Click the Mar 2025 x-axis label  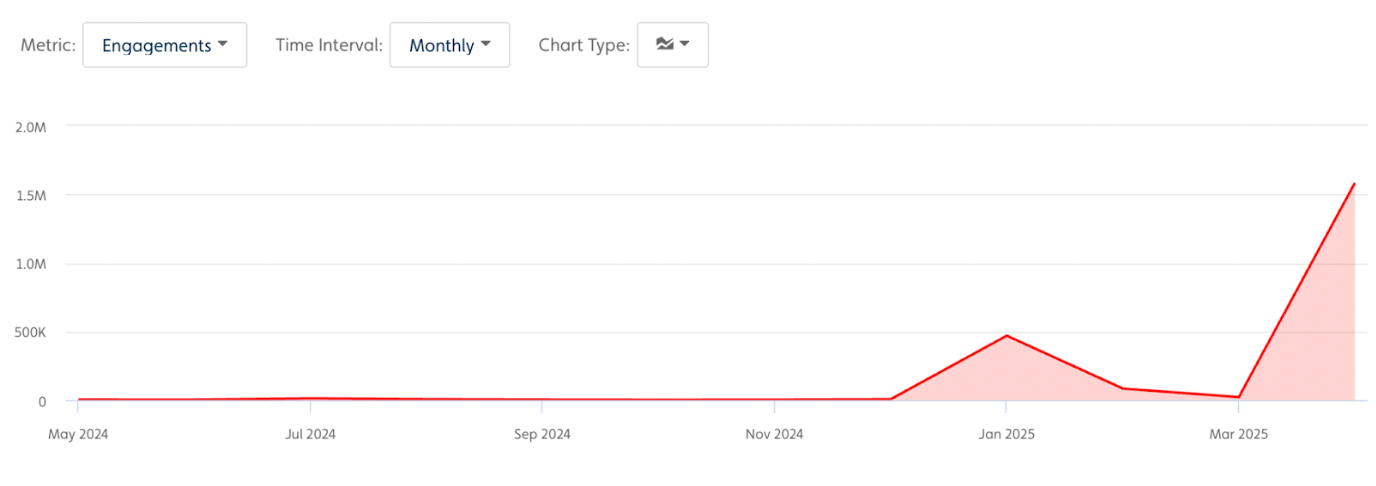[x=1239, y=434]
